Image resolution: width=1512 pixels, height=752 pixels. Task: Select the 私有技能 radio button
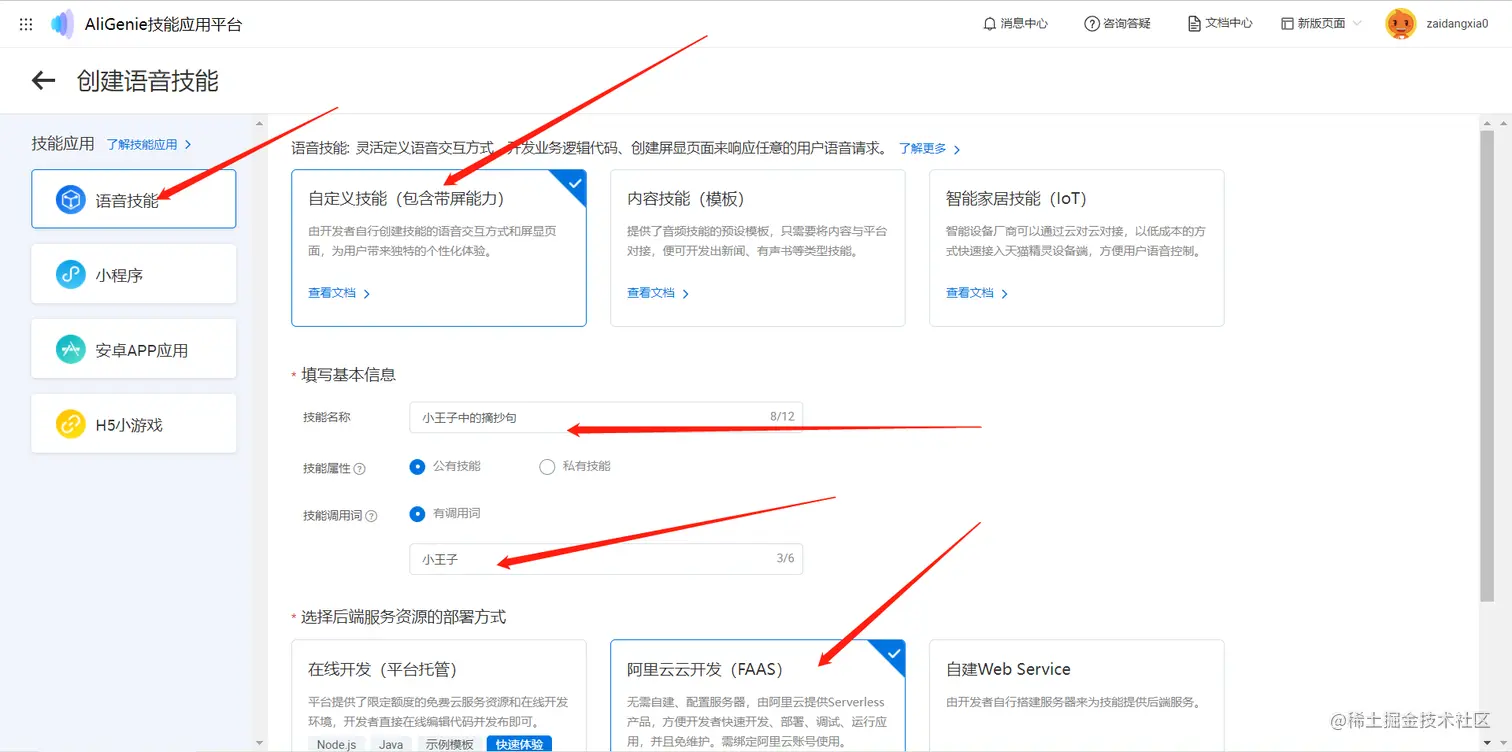547,466
